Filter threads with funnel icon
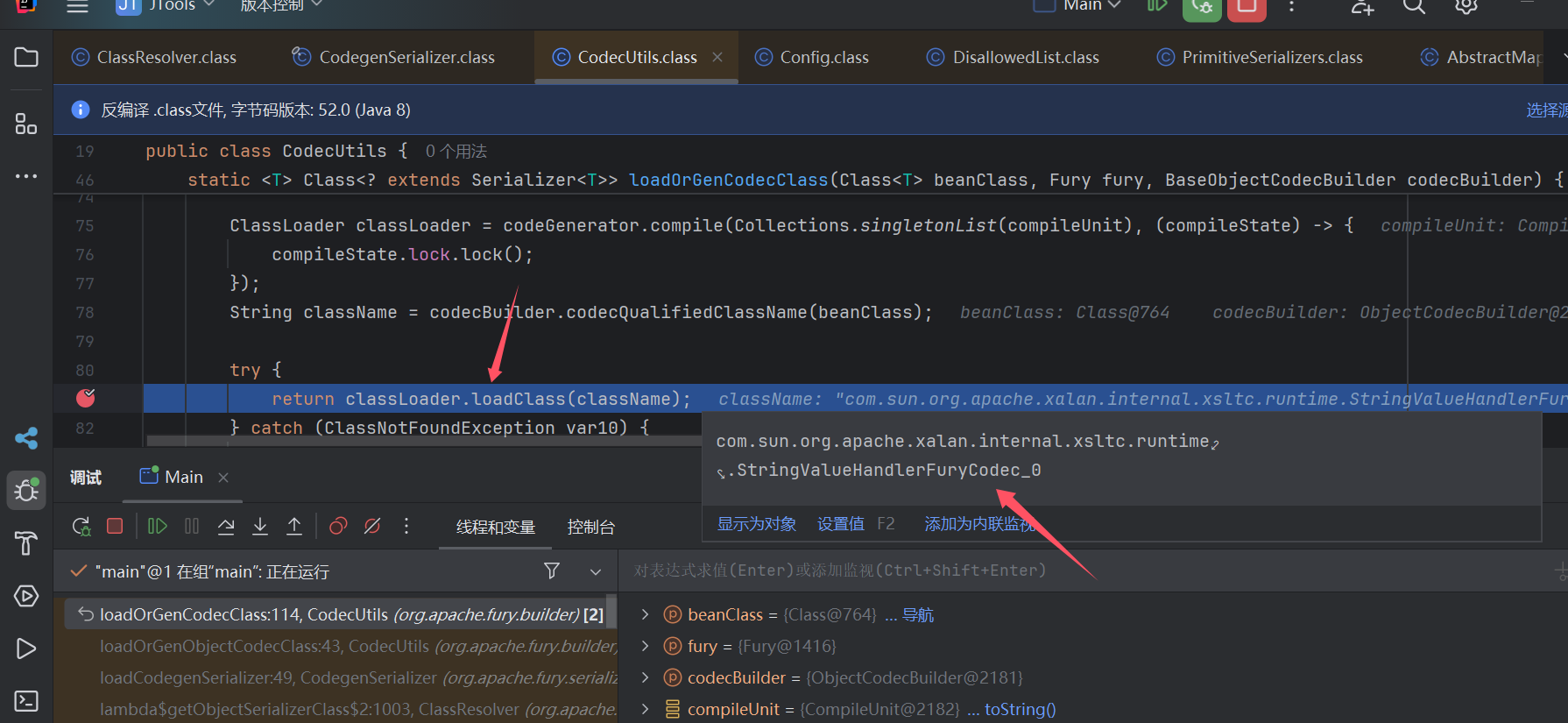This screenshot has height=723, width=1568. click(552, 571)
